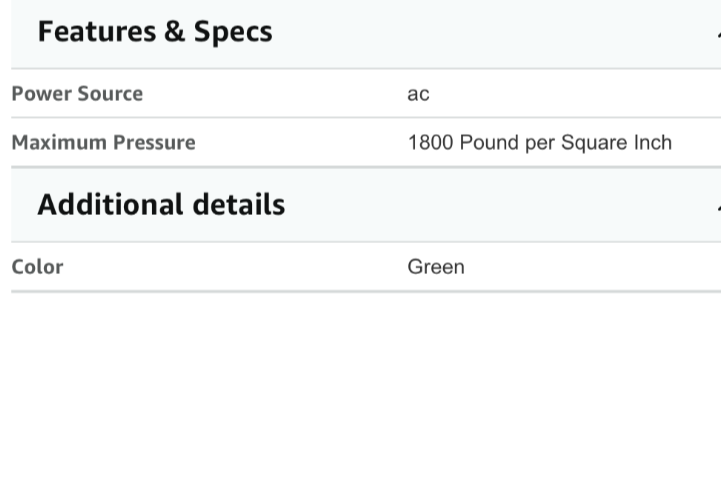Click the word 'Features' in the heading

tap(97, 32)
